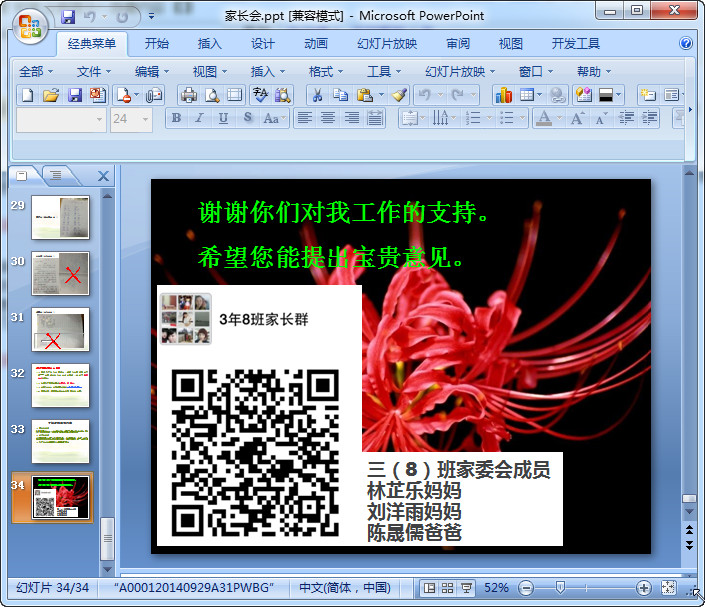Image resolution: width=705 pixels, height=607 pixels.
Task: Go to previous slide double-arrow button
Action: click(x=689, y=530)
